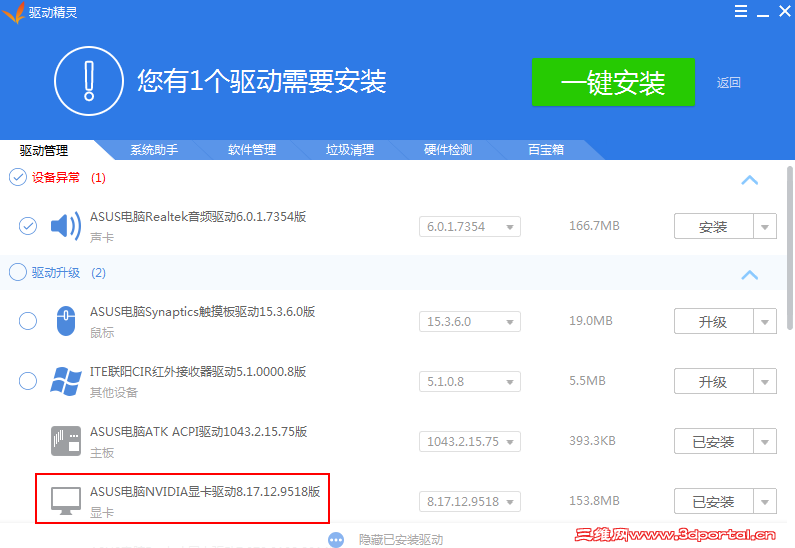Viewport: 795px width, 548px height.
Task: Click the 19.0MB size value
Action: (591, 321)
